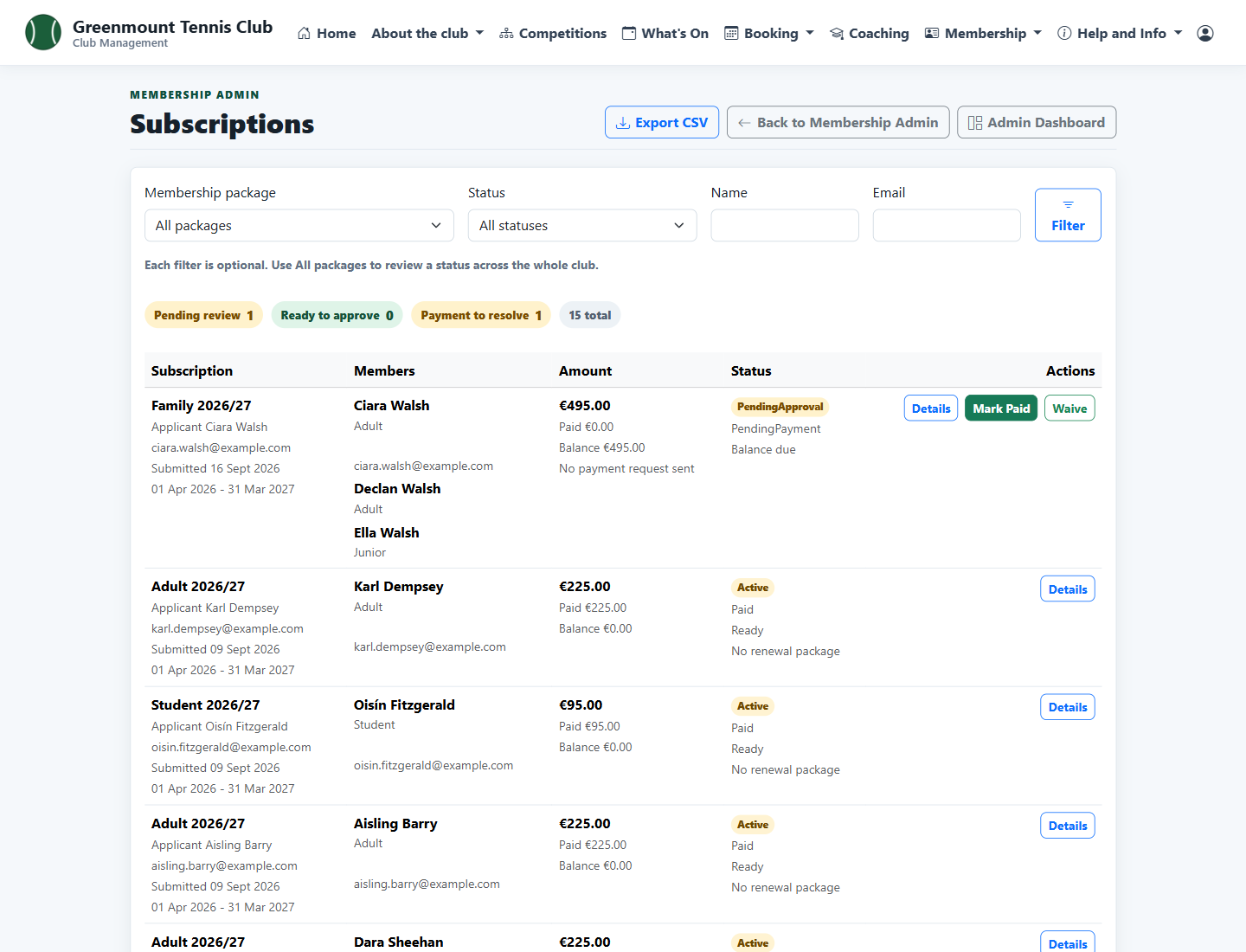The height and width of the screenshot is (952, 1246).
Task: Expand the About the club menu
Action: click(x=427, y=34)
